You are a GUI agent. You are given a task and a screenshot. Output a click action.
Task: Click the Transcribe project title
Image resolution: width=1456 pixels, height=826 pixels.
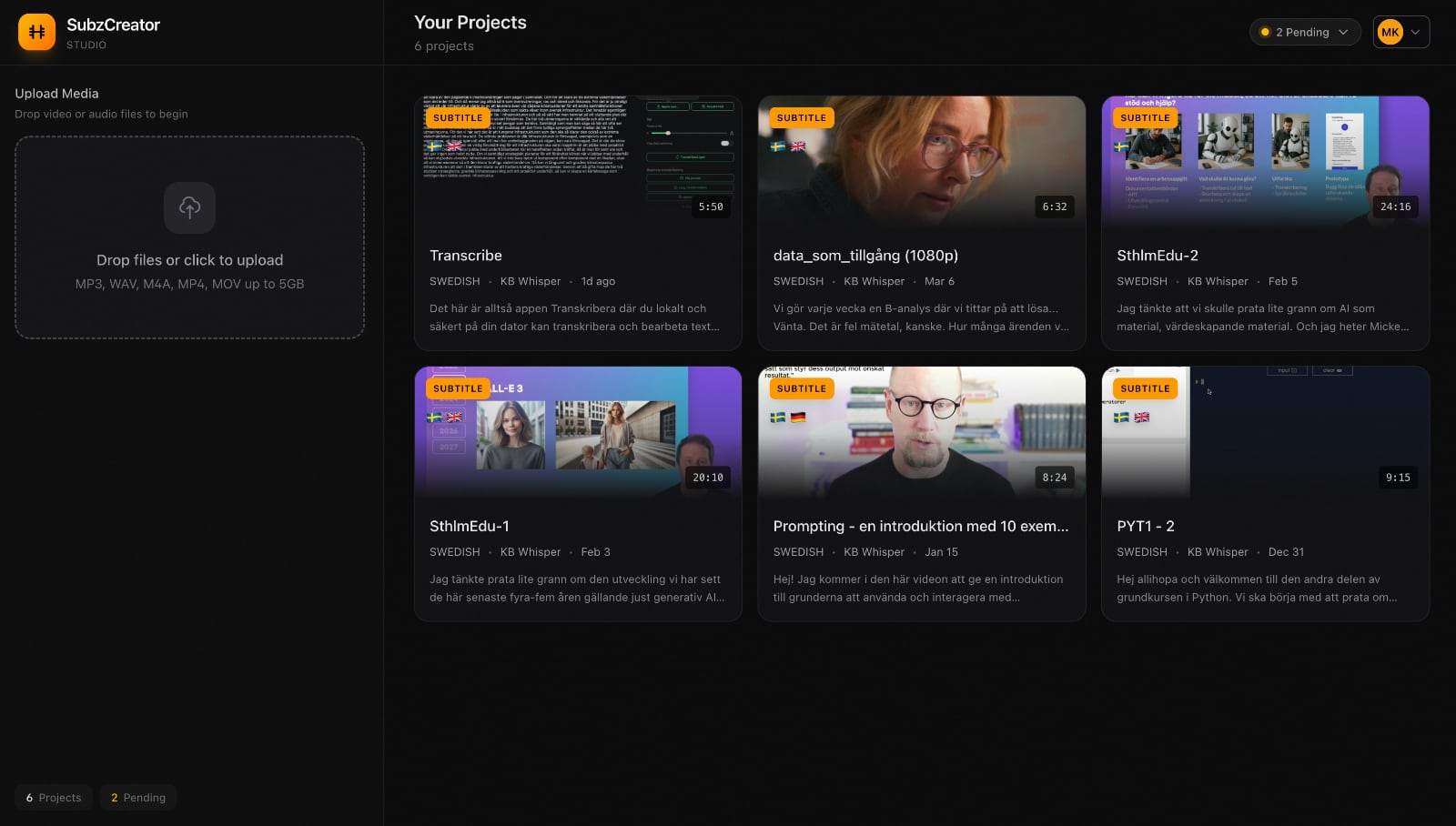466,256
